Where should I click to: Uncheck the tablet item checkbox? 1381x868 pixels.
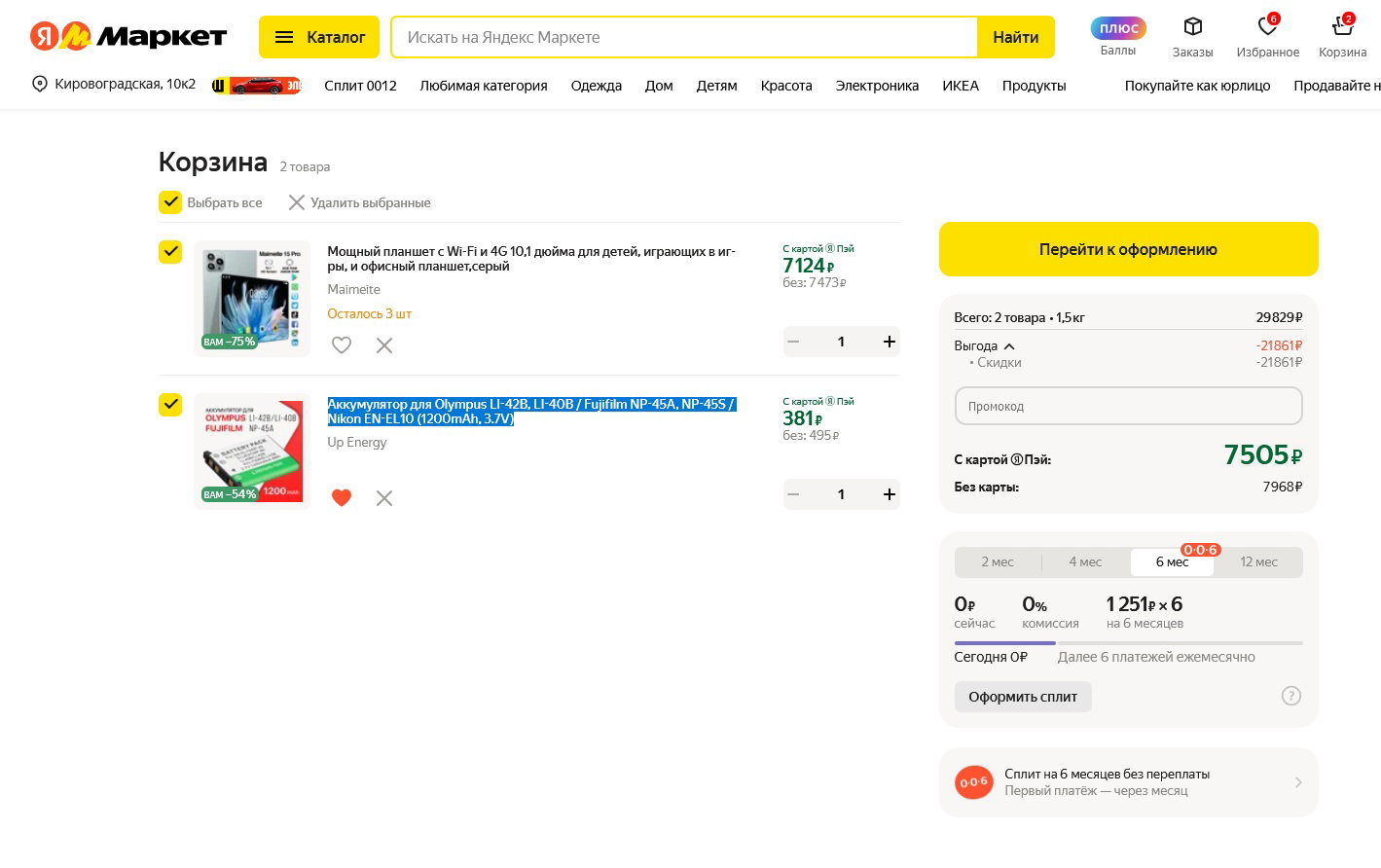170,252
